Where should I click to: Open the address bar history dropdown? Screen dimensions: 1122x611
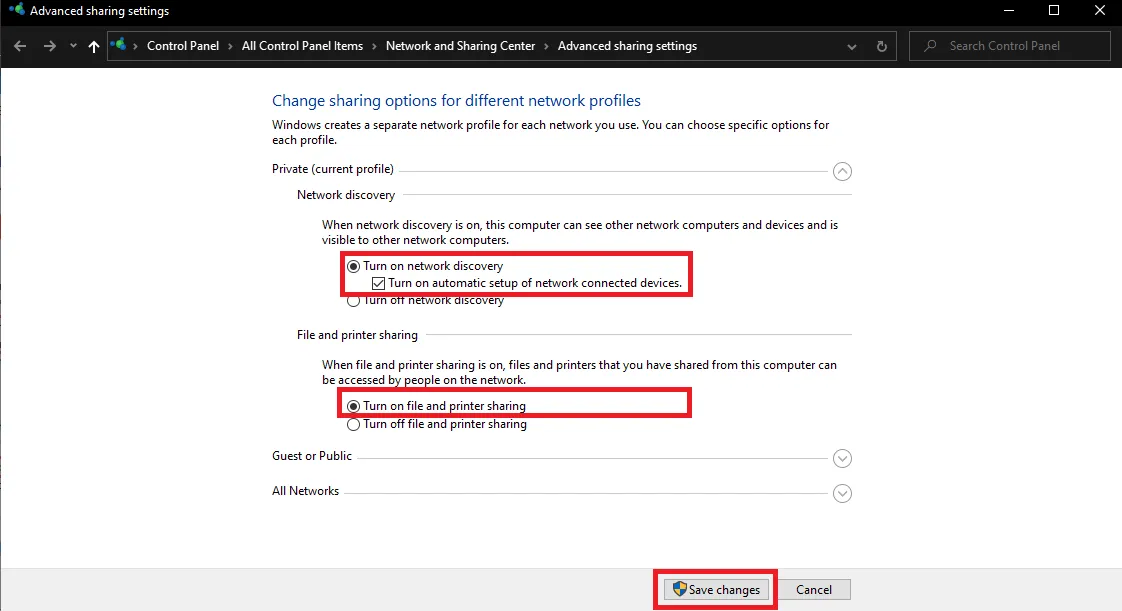(852, 46)
